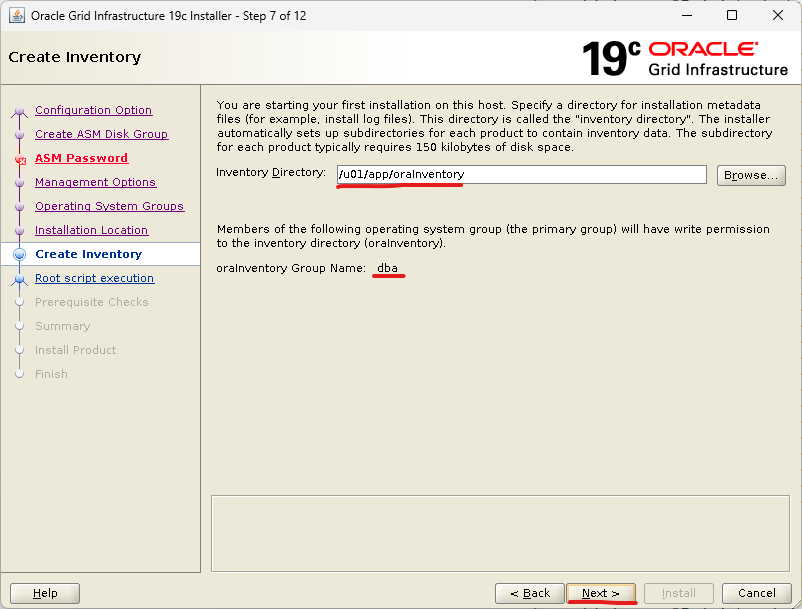802x609 pixels.
Task: Click the Oracle 19c Grid Infrastructure logo
Action: click(x=685, y=58)
